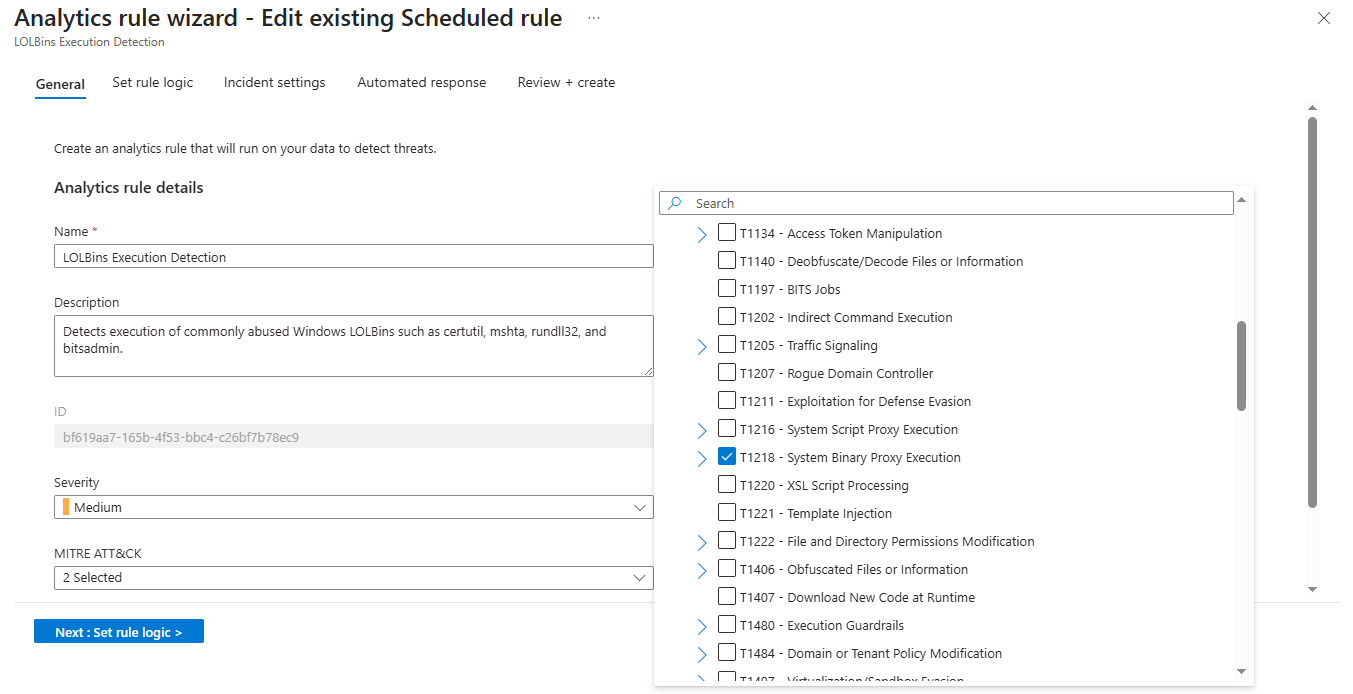1353x694 pixels.
Task: Click the rule Name input field
Action: pyautogui.click(x=354, y=257)
